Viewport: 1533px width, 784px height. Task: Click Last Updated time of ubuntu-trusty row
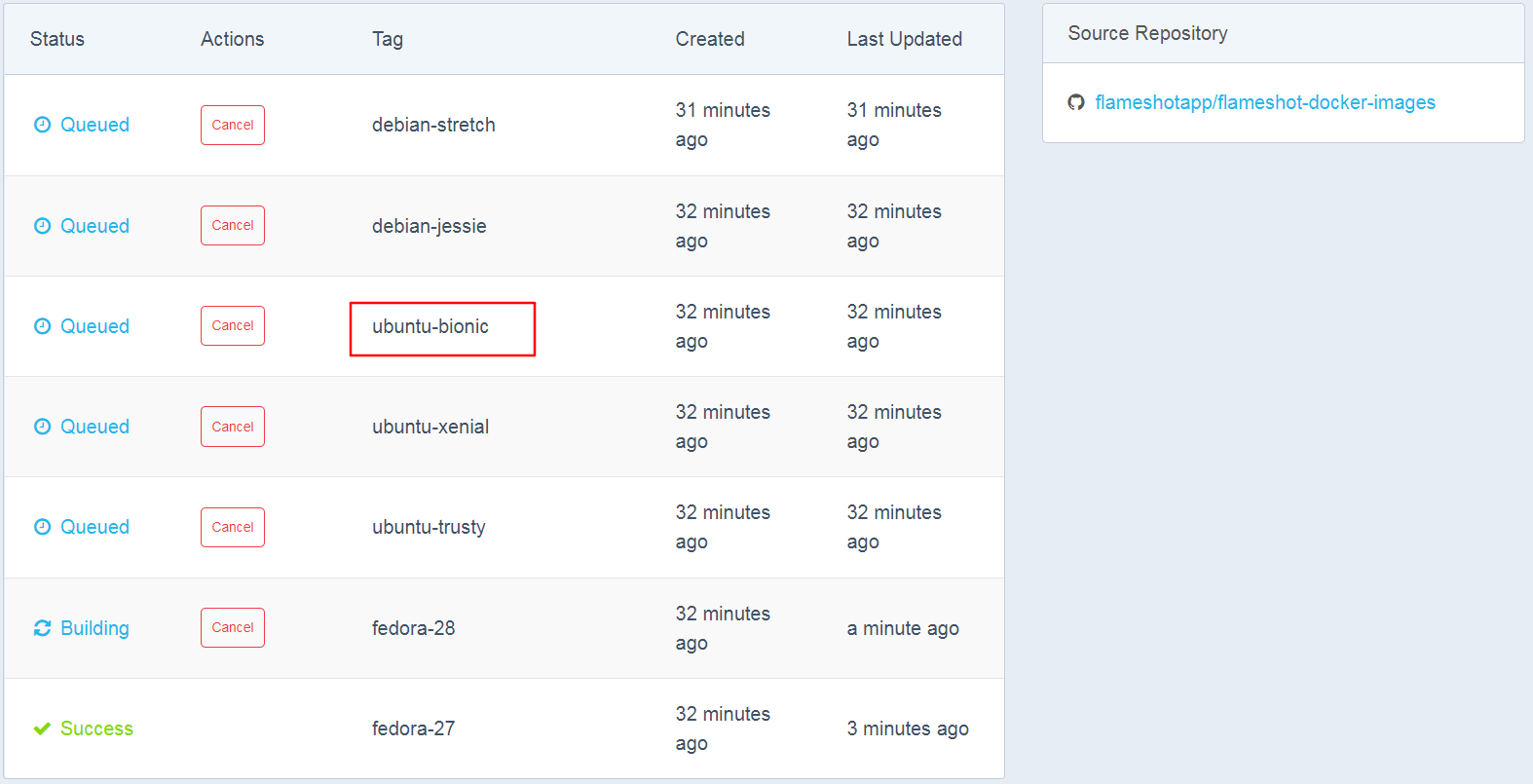[894, 527]
